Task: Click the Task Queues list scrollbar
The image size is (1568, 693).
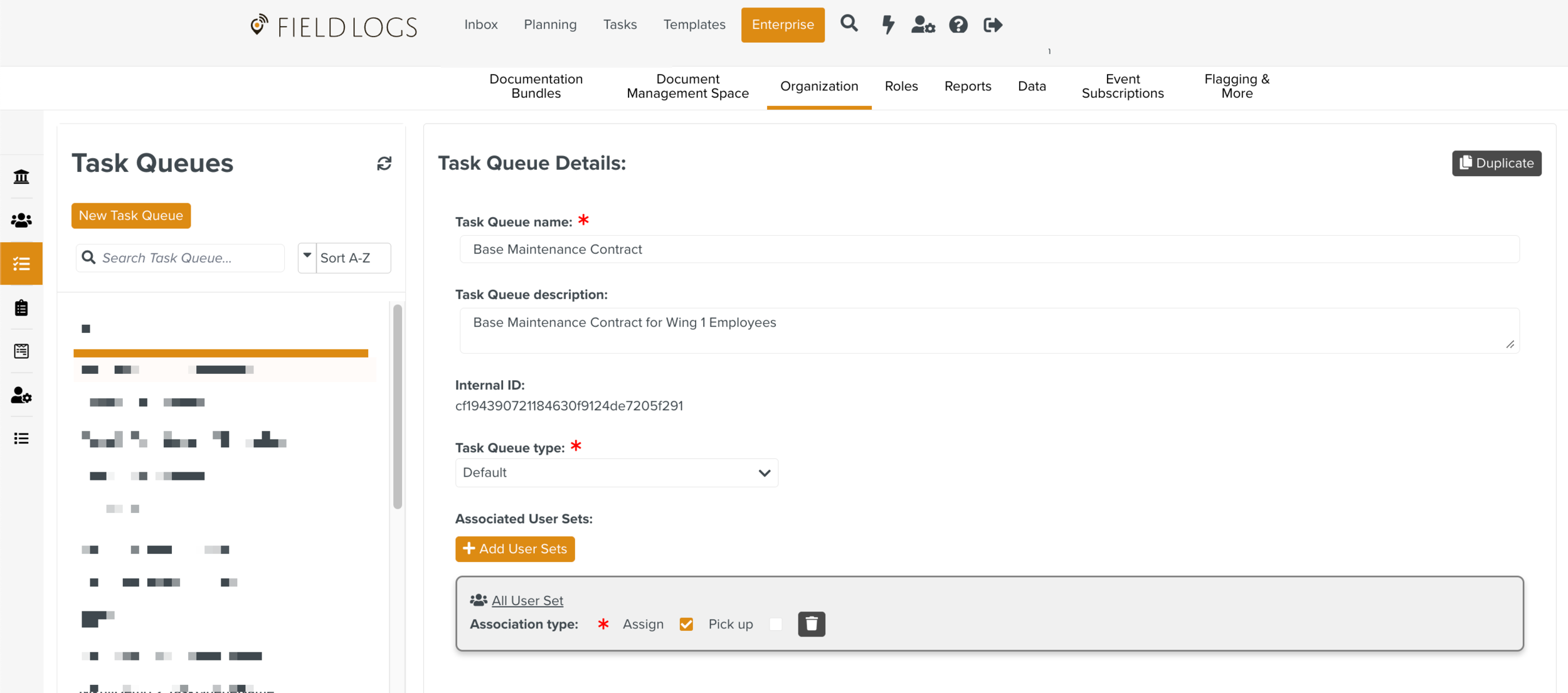Action: 397,408
